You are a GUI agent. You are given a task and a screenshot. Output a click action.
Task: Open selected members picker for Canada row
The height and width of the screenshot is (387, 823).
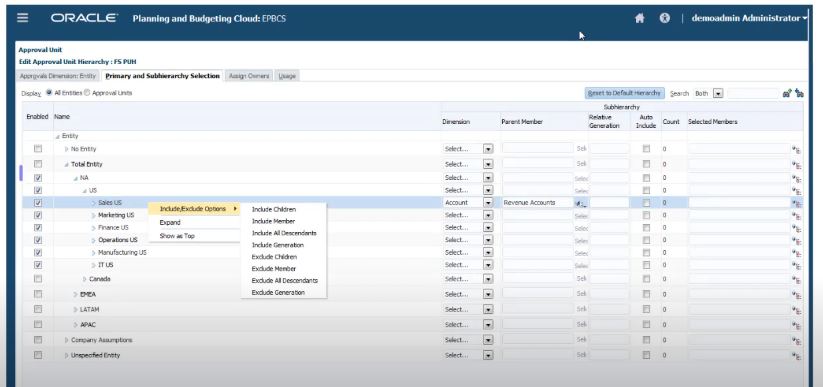click(797, 280)
